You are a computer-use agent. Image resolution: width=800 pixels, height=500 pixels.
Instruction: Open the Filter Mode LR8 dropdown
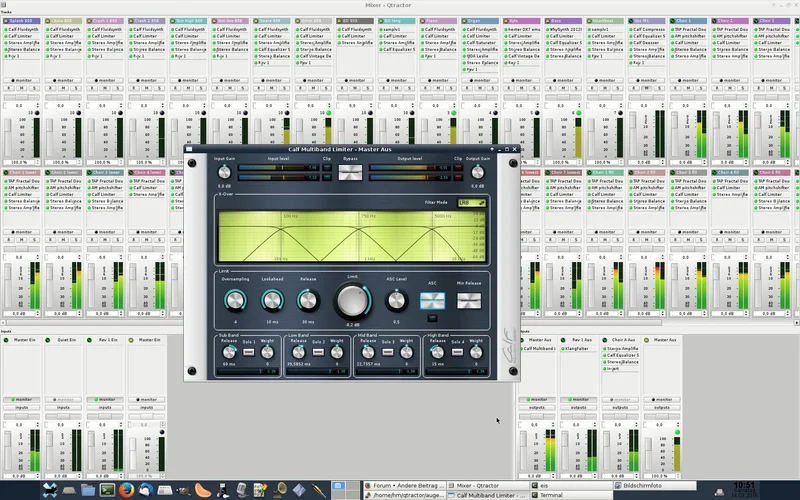coord(471,203)
